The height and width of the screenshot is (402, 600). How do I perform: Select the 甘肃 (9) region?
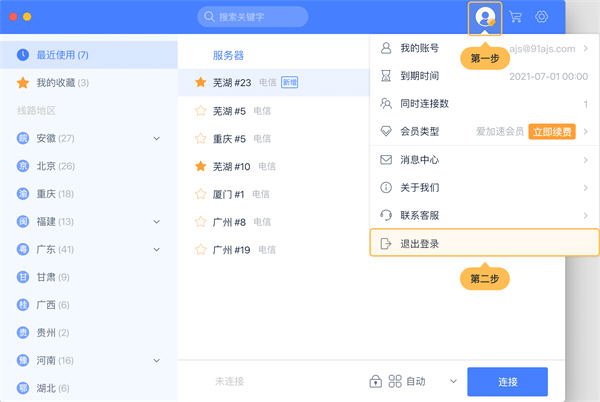pyautogui.click(x=88, y=277)
